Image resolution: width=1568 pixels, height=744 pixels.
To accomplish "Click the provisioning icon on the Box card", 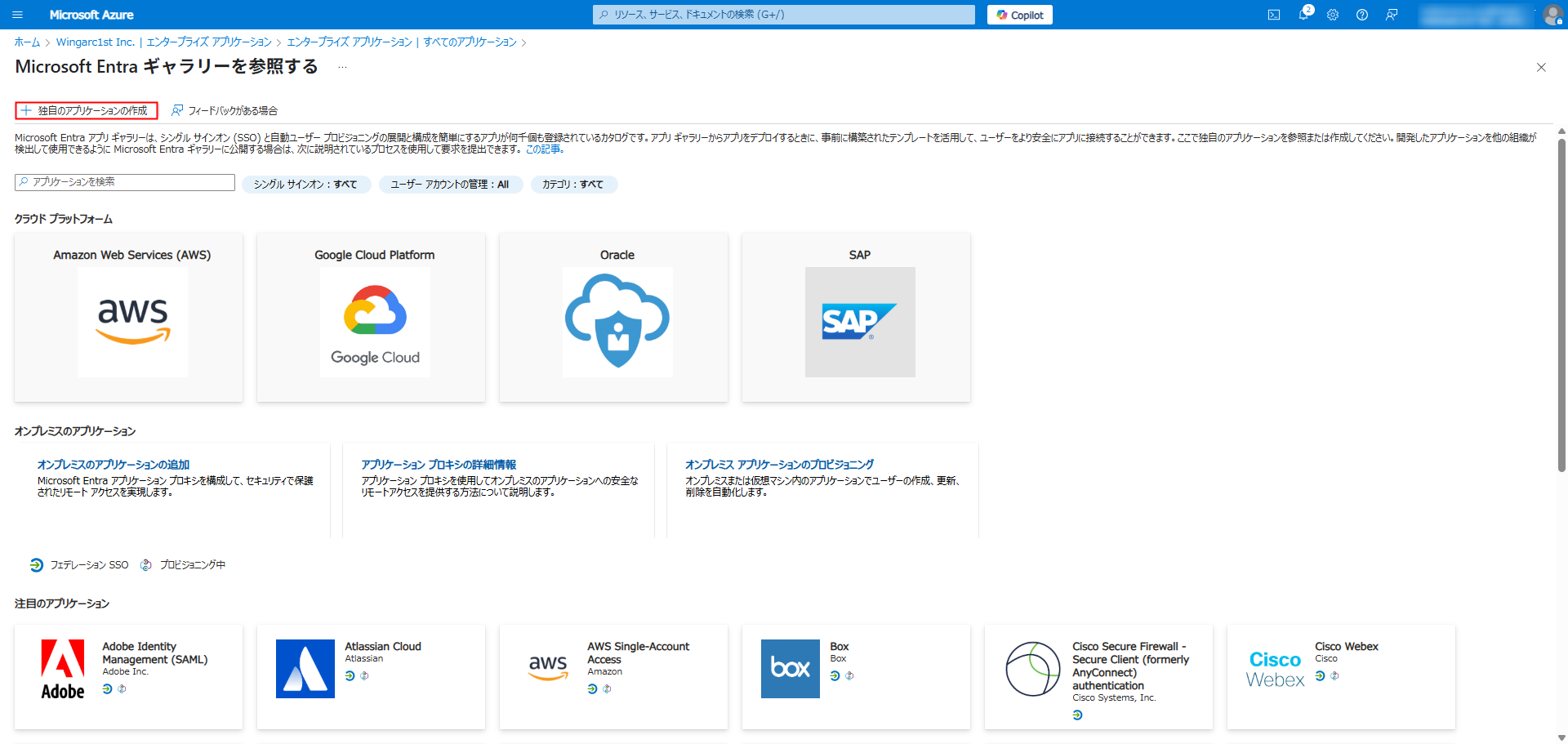I will click(x=849, y=676).
